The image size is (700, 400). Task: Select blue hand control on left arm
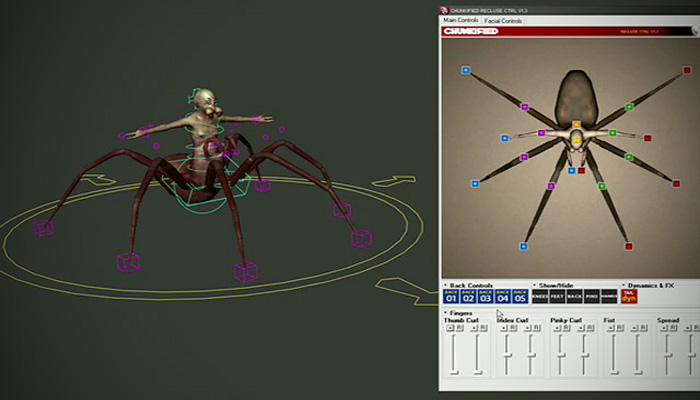click(x=504, y=138)
